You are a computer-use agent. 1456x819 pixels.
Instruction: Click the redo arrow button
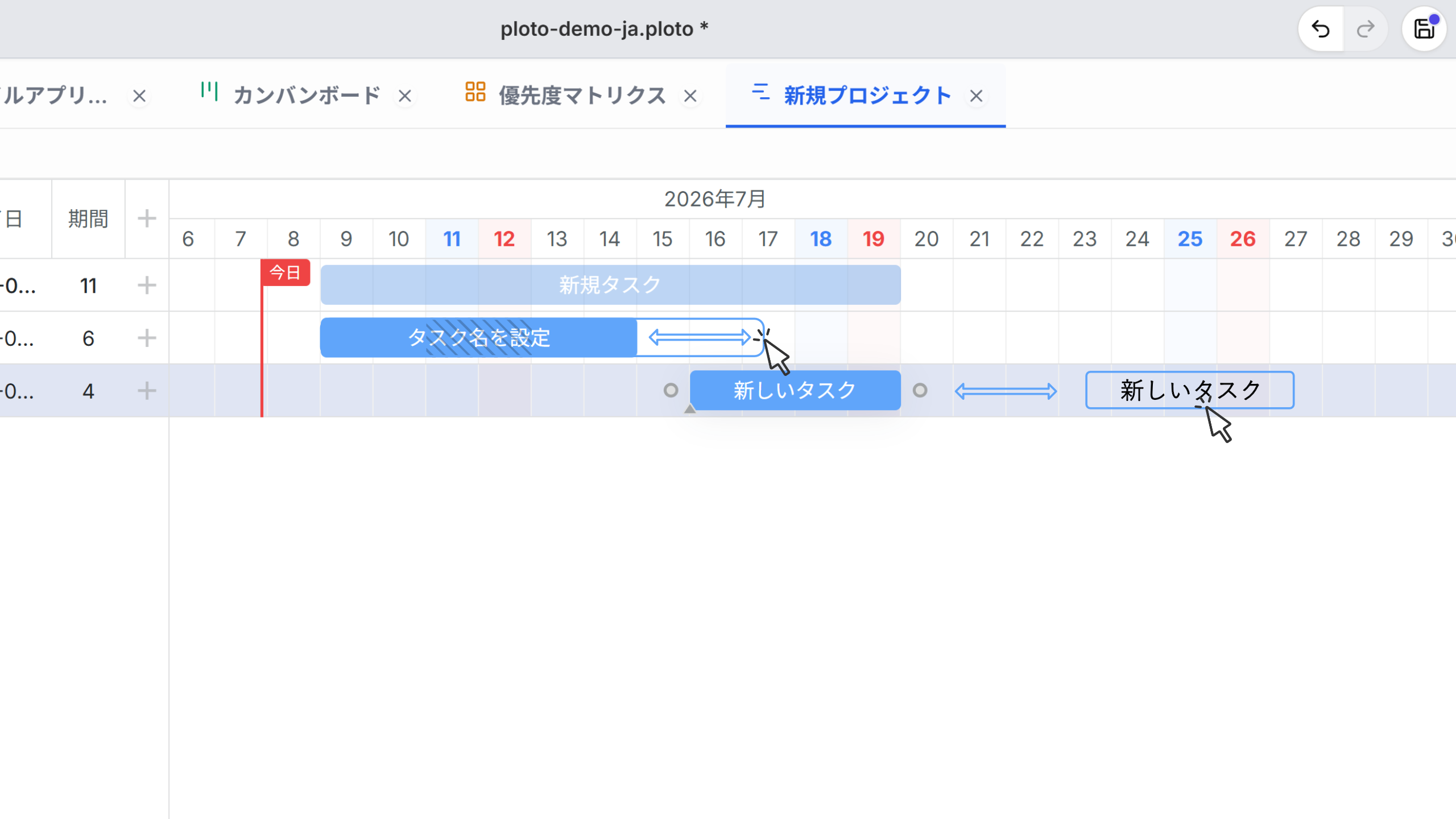tap(1366, 29)
